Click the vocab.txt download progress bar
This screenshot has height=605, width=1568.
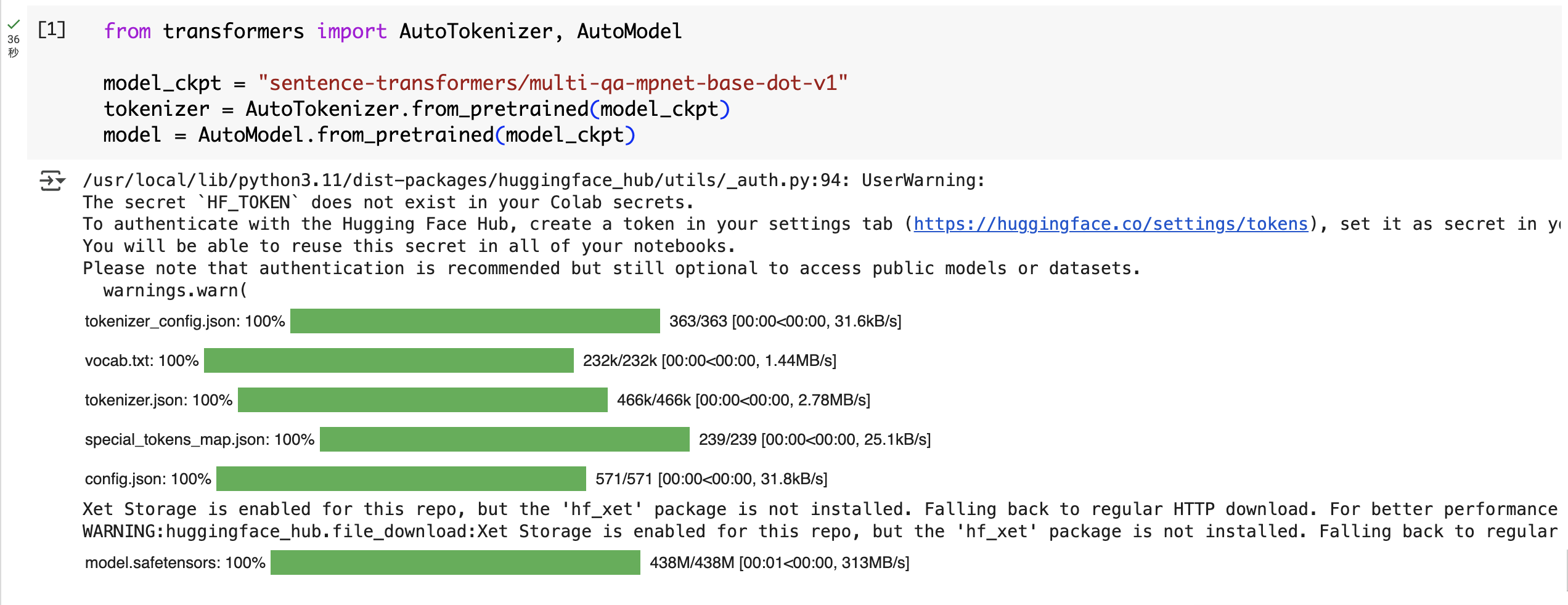pyautogui.click(x=389, y=360)
